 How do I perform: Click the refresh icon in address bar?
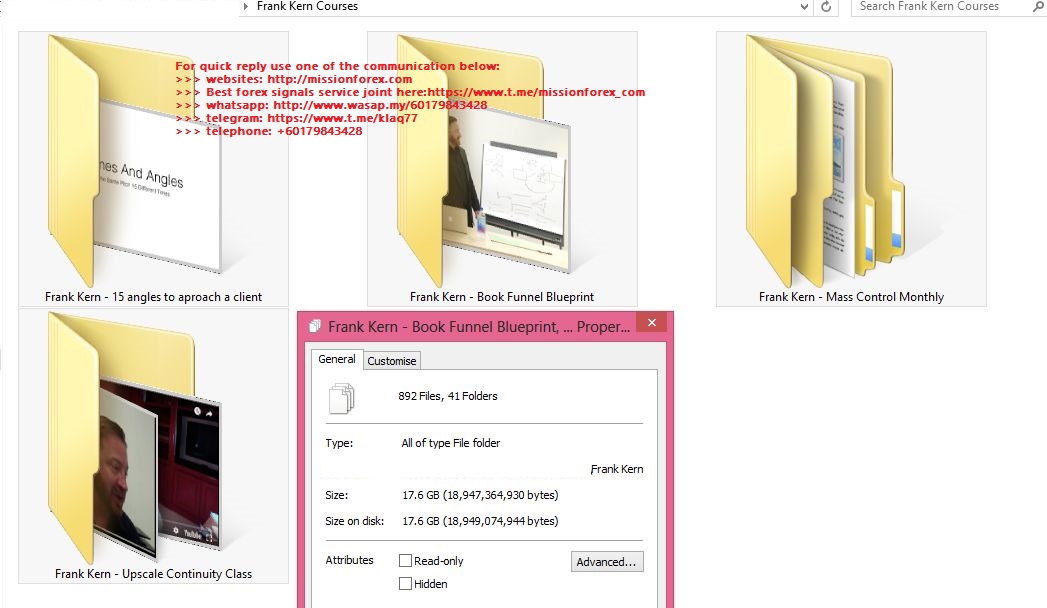coord(826,7)
